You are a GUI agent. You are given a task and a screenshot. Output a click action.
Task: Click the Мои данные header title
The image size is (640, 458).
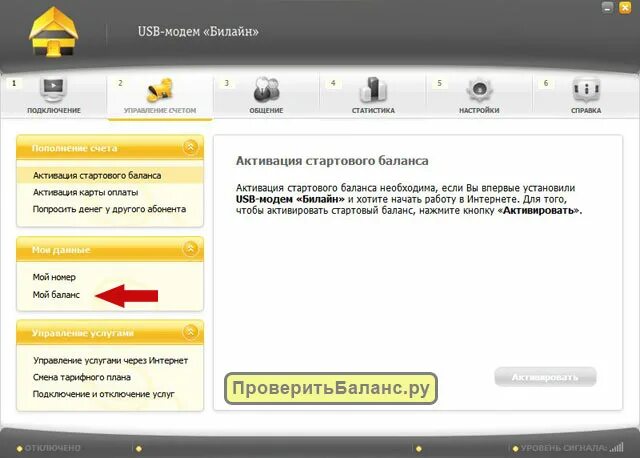tap(61, 250)
